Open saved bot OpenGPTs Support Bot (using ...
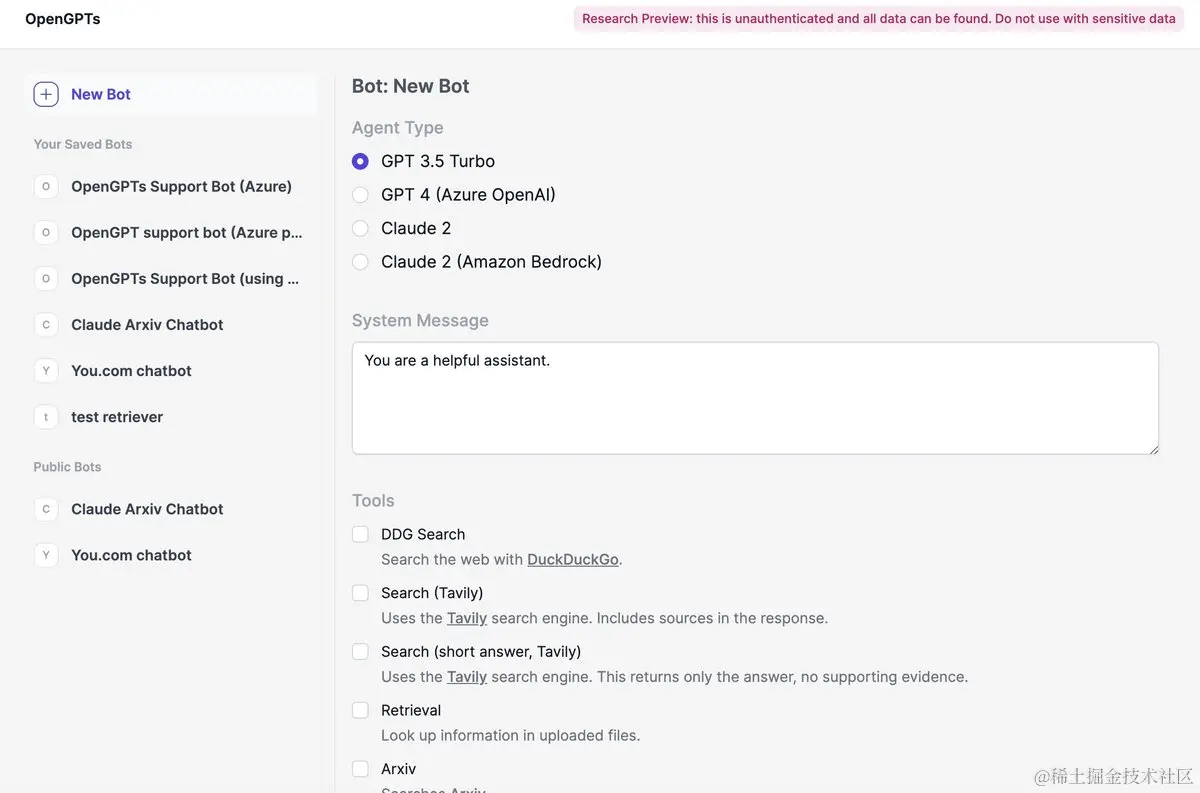The image size is (1200, 793). [171, 278]
